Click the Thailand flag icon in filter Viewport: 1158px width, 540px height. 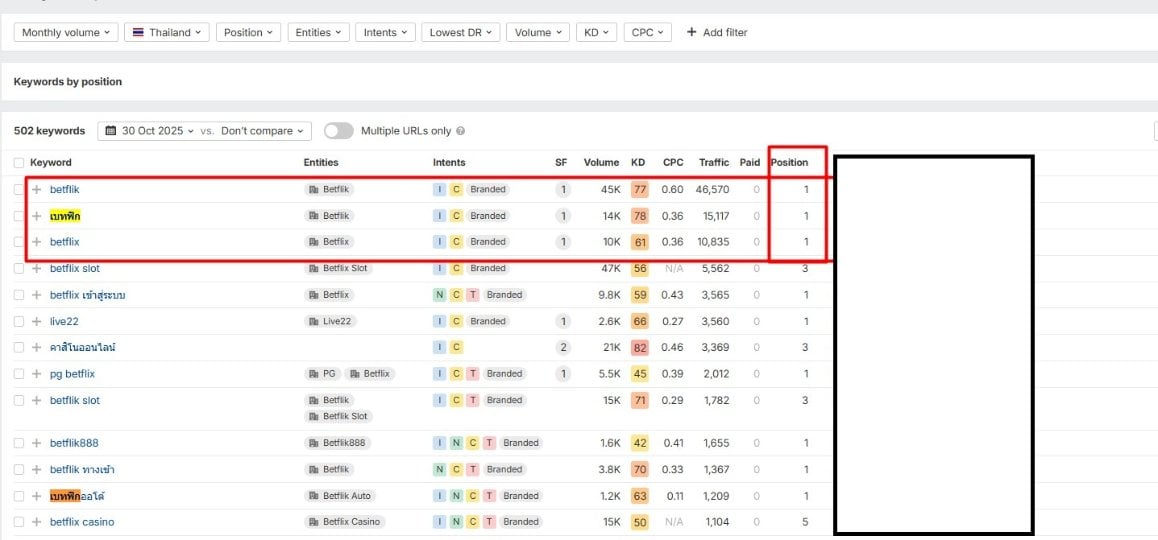(138, 32)
